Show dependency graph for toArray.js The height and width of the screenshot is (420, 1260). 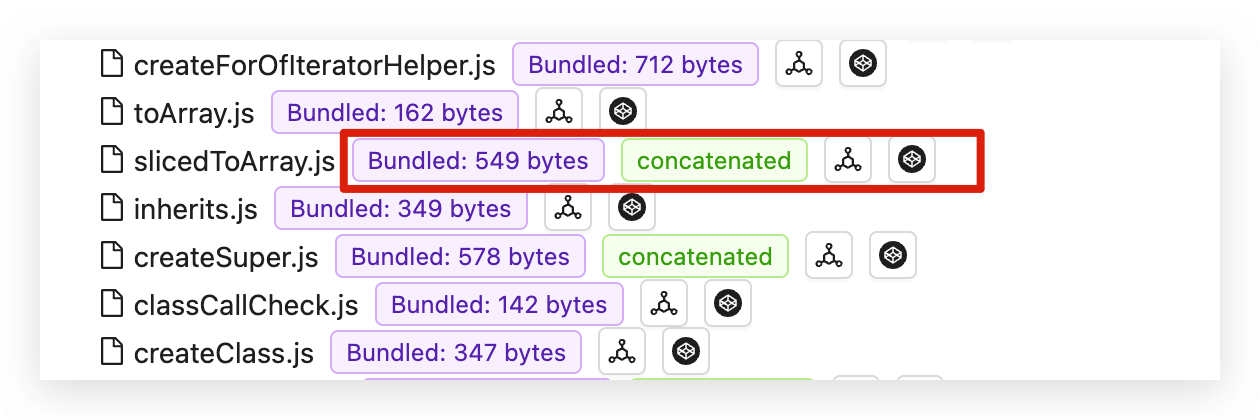coord(558,112)
